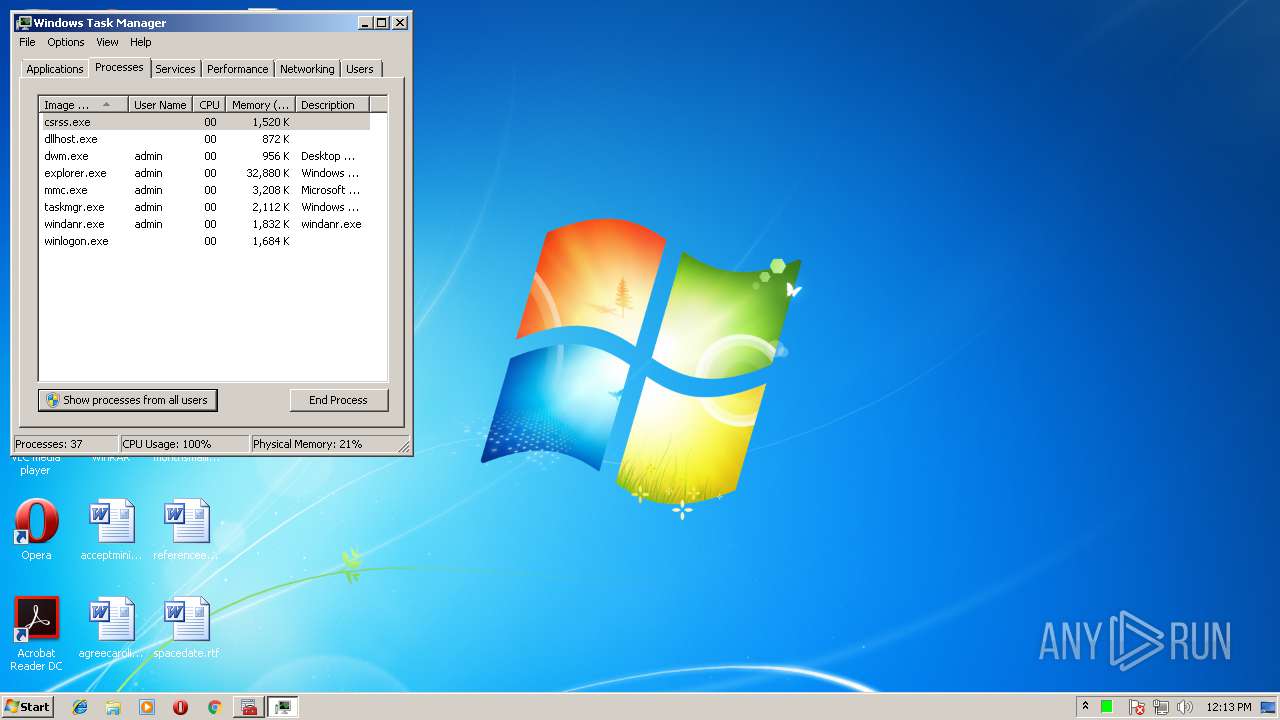Open Action Center flag in tray
The image size is (1280, 720).
(1136, 707)
